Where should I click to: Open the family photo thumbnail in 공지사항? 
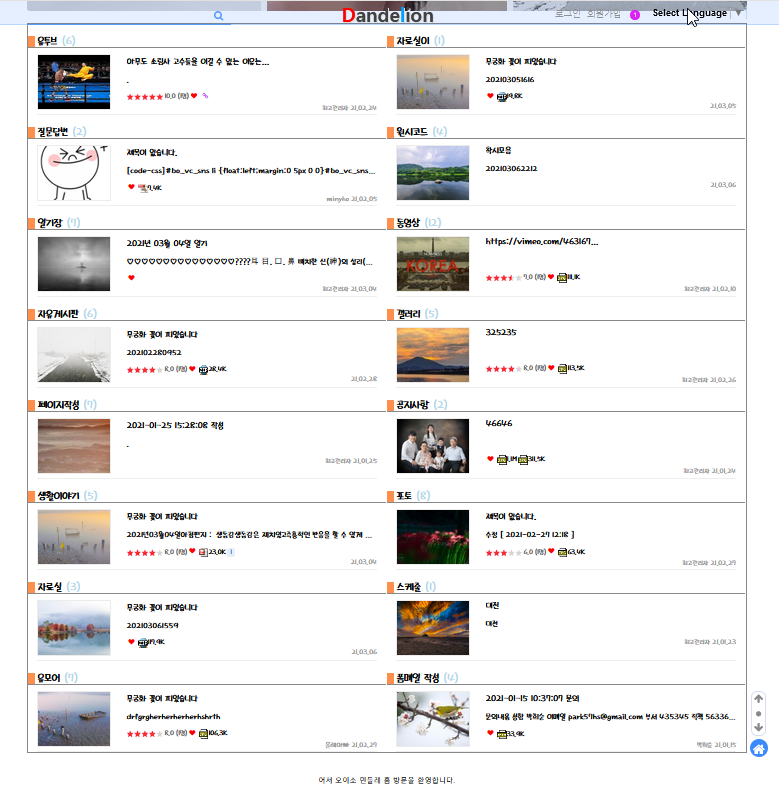pyautogui.click(x=433, y=445)
